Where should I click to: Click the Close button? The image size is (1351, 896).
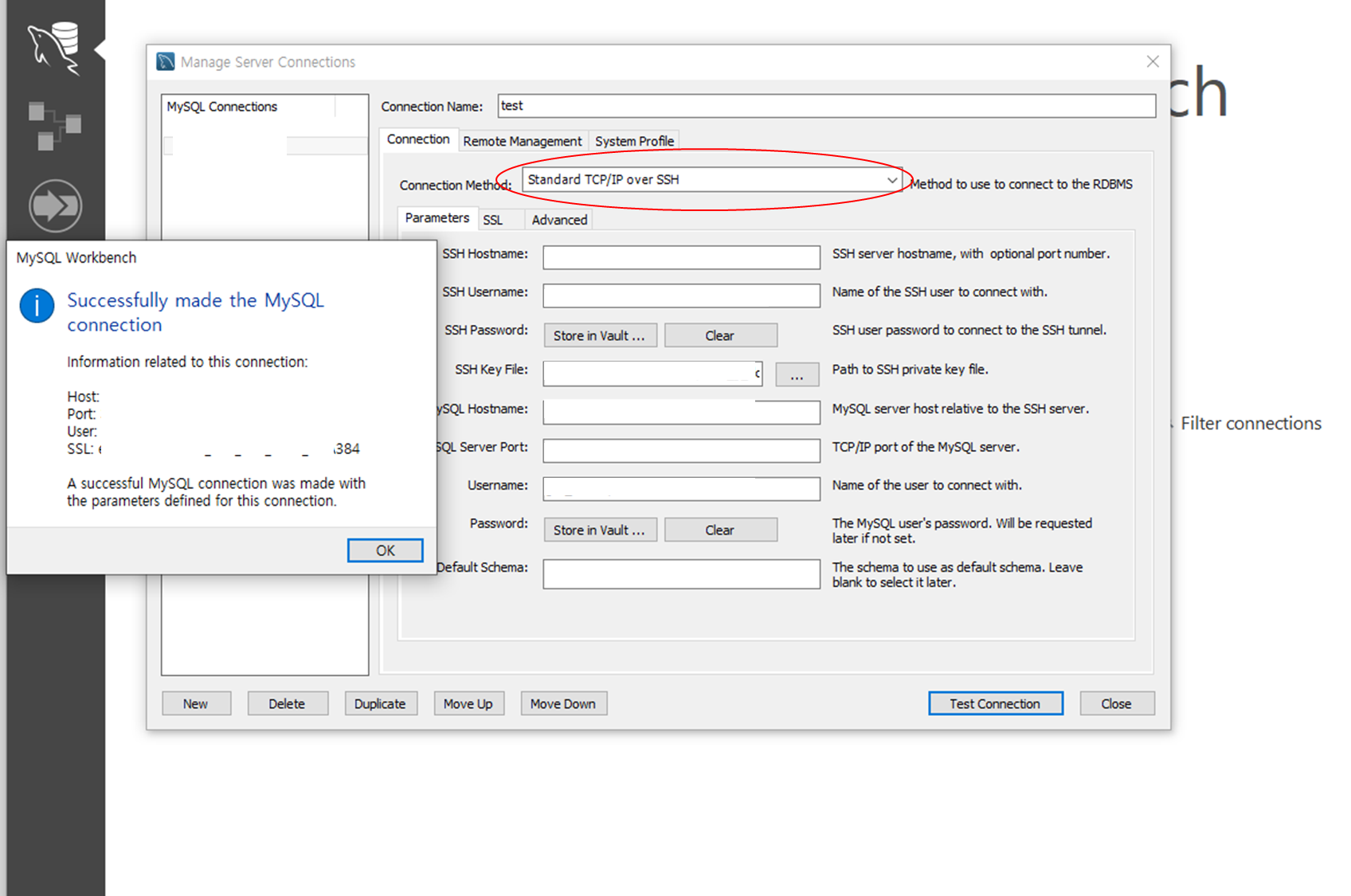coord(1116,703)
